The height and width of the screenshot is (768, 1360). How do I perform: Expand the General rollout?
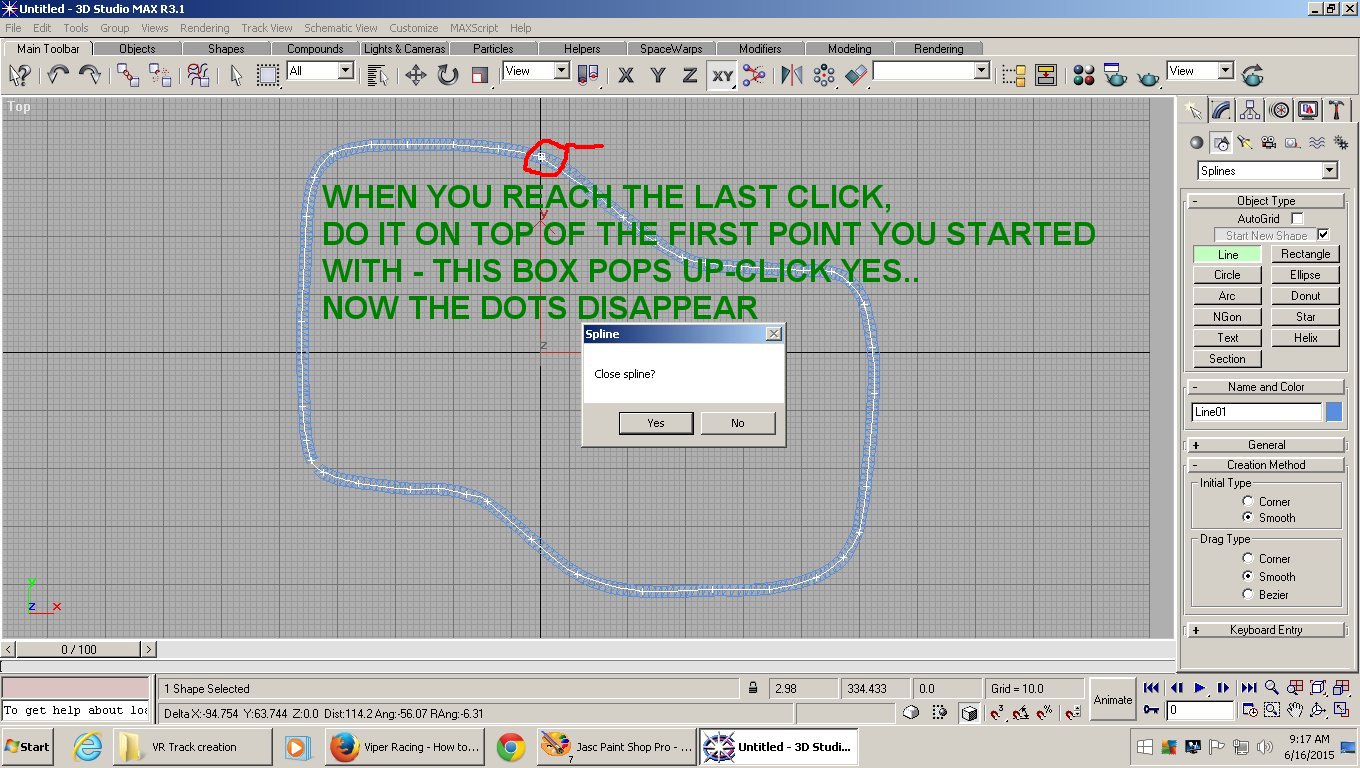(1266, 445)
